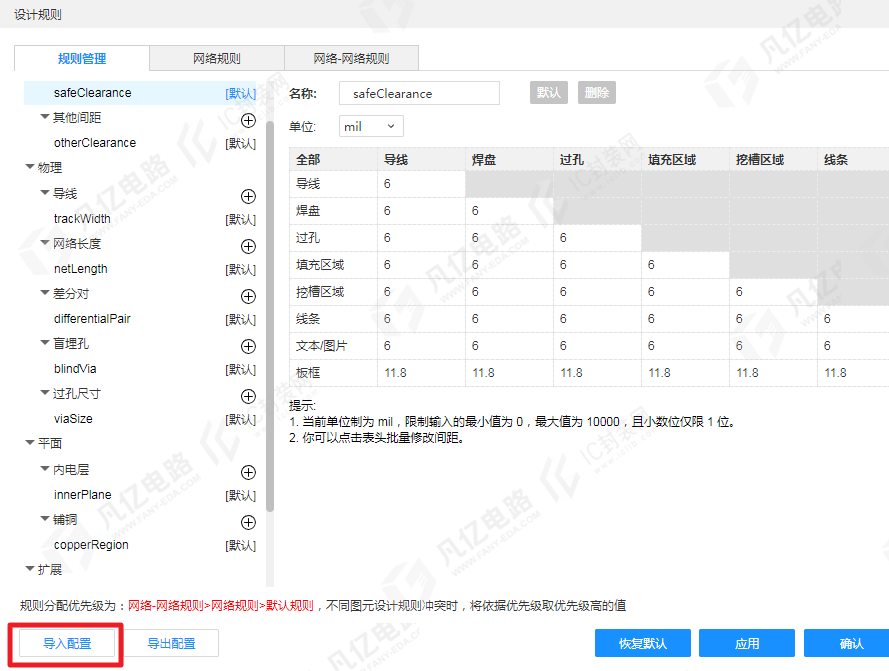Click the 导出配置 button
This screenshot has width=889, height=671.
click(171, 644)
